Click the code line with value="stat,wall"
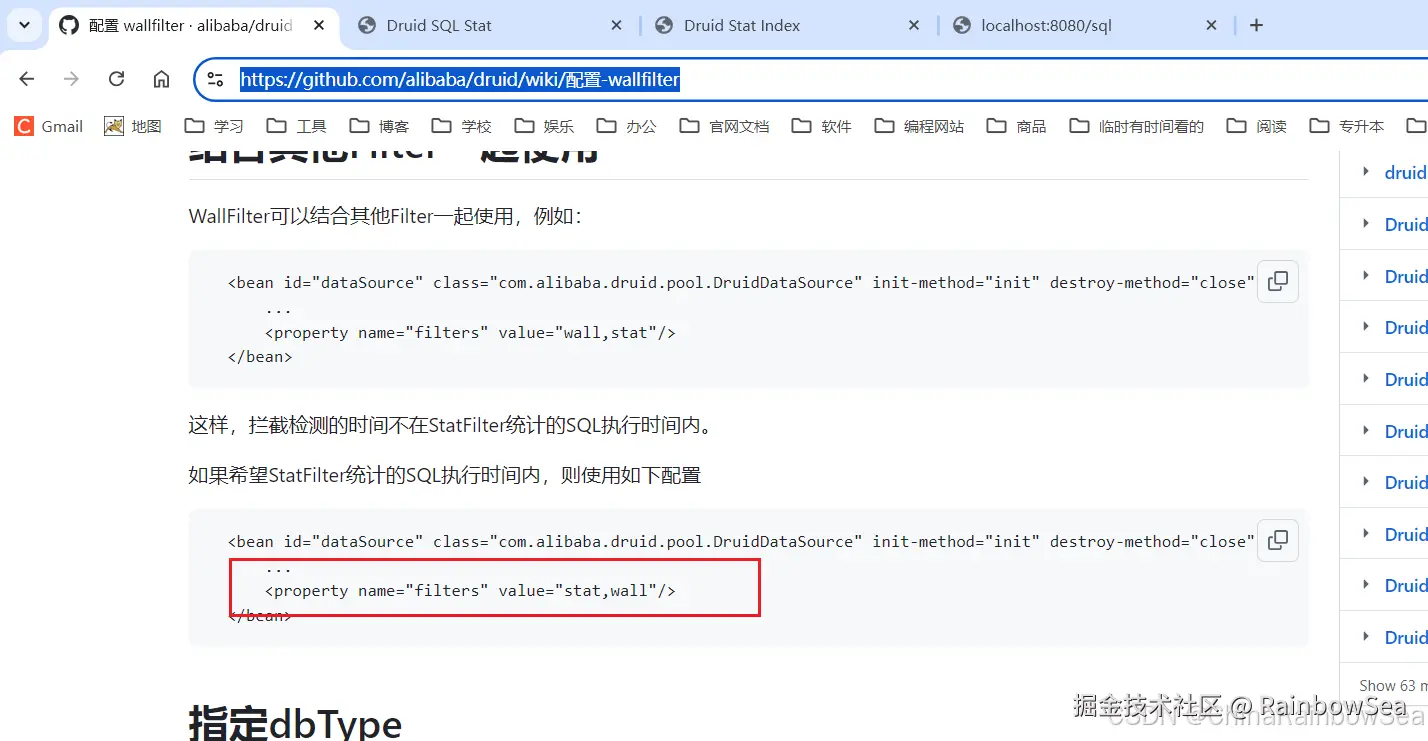Image resolution: width=1428 pixels, height=741 pixels. (470, 590)
